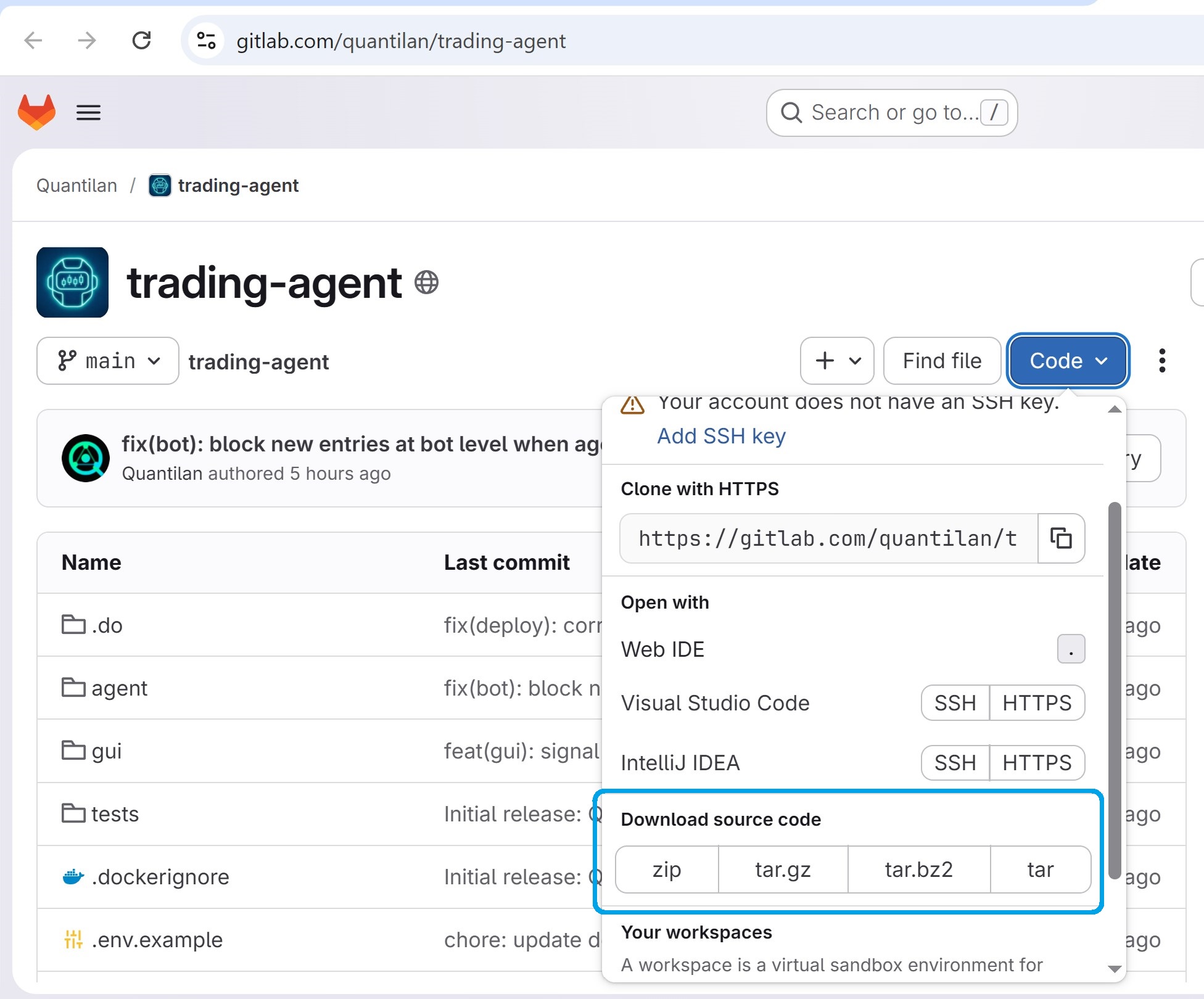Click the .do folder icon
1204x999 pixels.
73,624
